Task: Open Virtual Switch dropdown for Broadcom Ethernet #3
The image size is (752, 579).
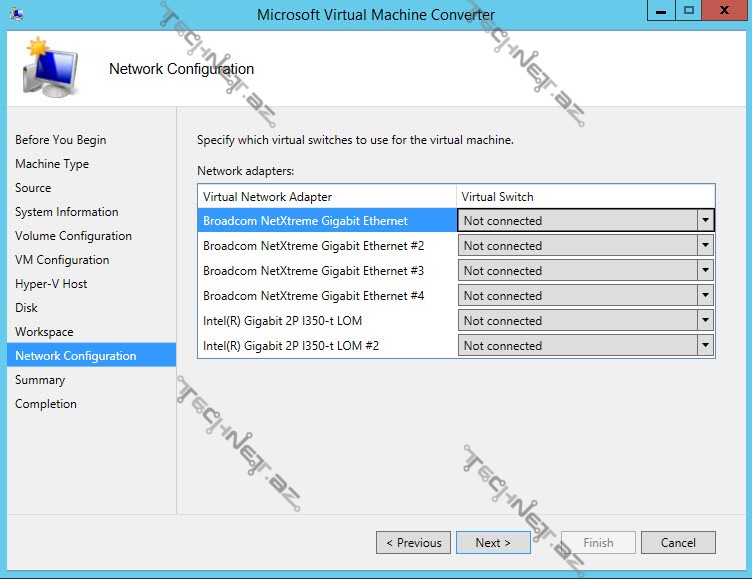Action: (705, 271)
